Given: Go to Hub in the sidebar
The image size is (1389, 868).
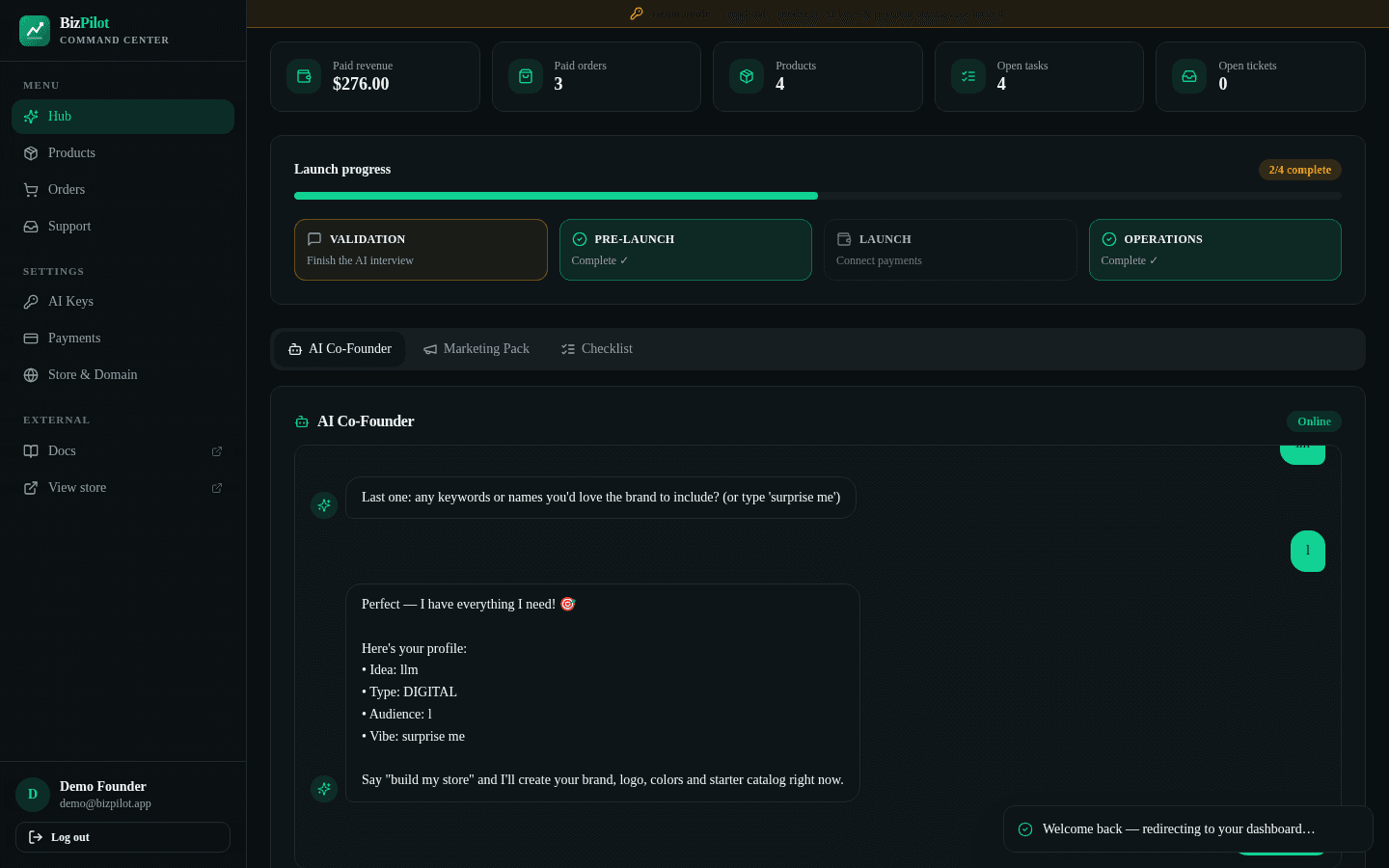Looking at the screenshot, I should point(123,117).
